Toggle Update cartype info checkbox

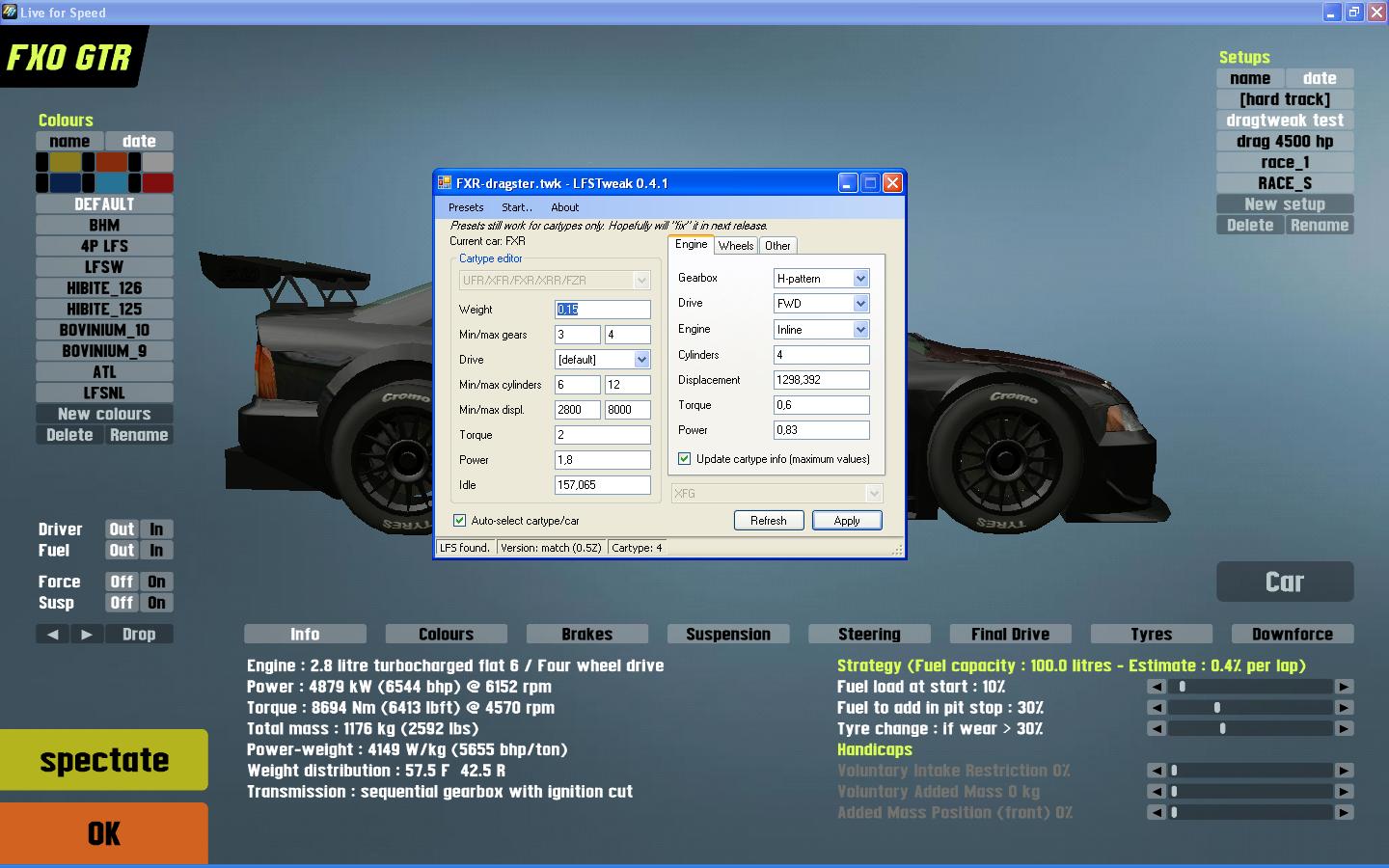pos(685,459)
